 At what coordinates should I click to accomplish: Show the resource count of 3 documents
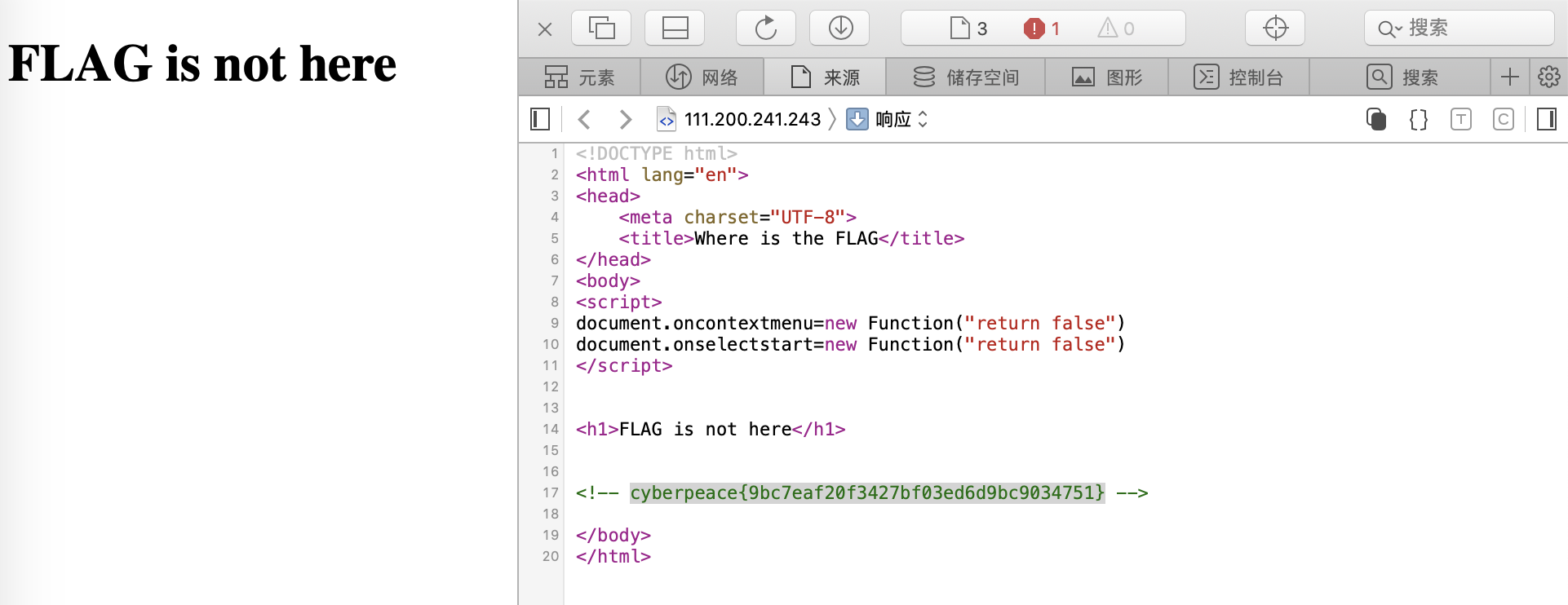(968, 29)
